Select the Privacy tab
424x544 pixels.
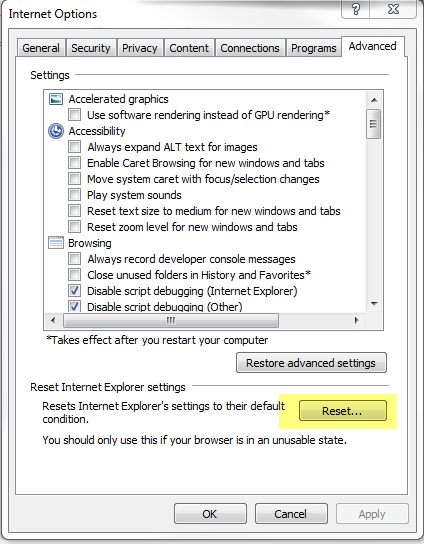[140, 48]
